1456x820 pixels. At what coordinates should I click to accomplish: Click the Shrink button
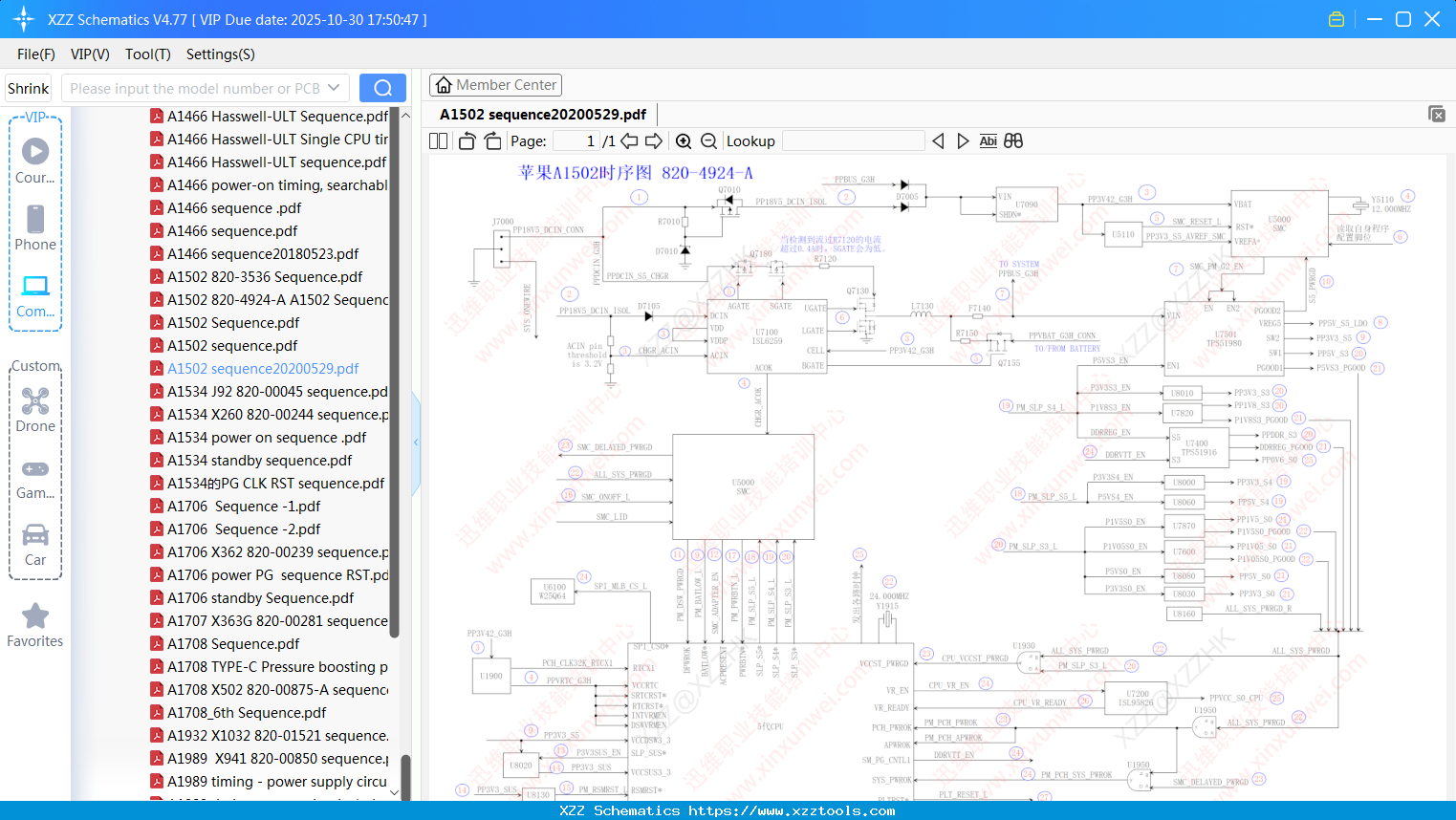point(29,88)
